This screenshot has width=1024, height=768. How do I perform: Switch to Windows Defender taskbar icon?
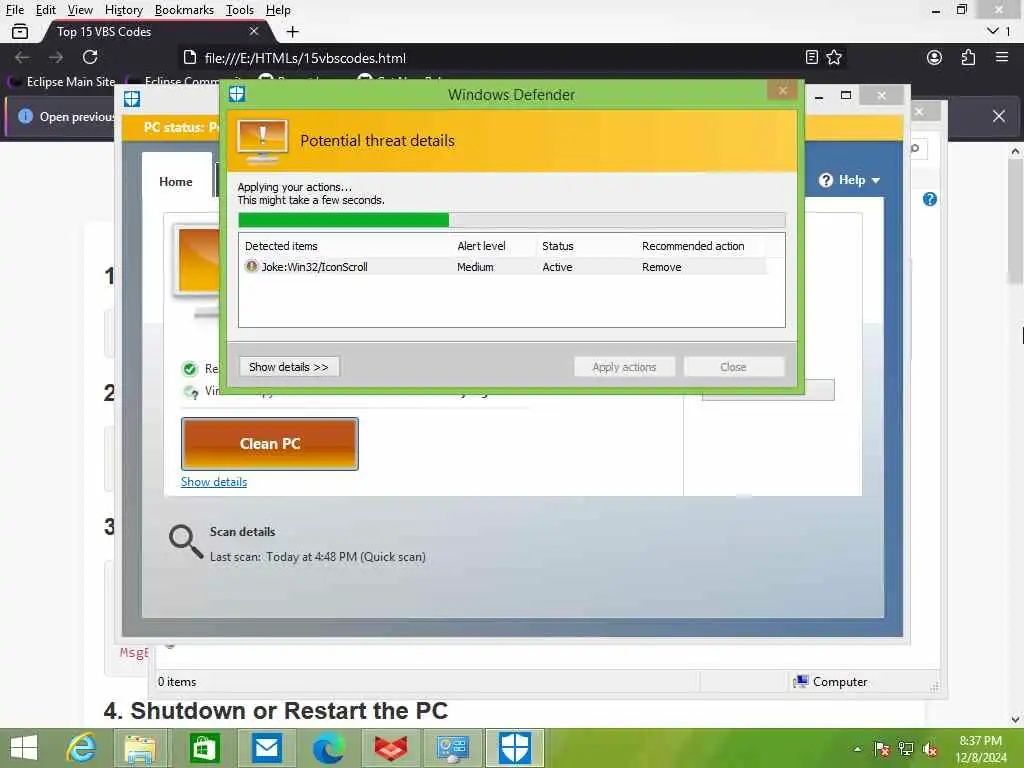[515, 748]
